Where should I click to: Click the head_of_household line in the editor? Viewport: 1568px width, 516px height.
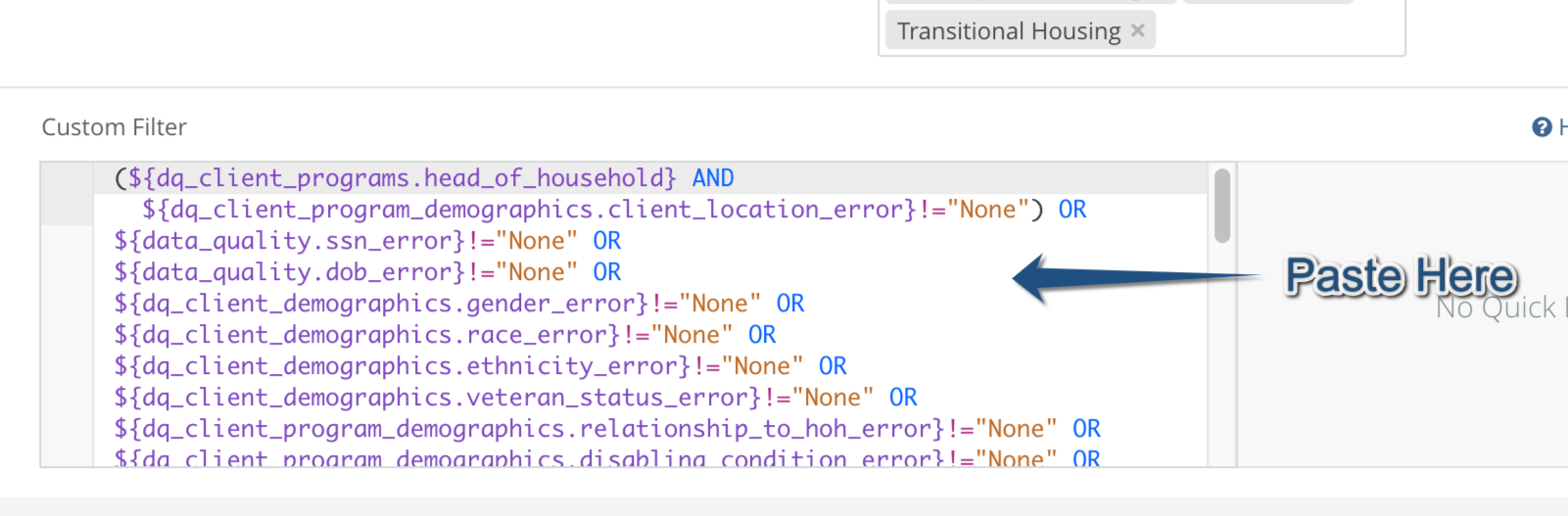[x=424, y=178]
